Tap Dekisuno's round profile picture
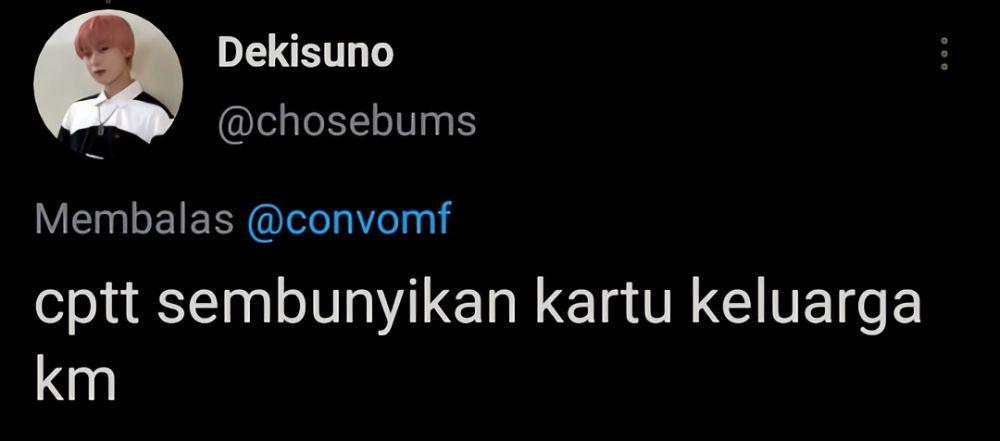1000x441 pixels. click(x=108, y=85)
